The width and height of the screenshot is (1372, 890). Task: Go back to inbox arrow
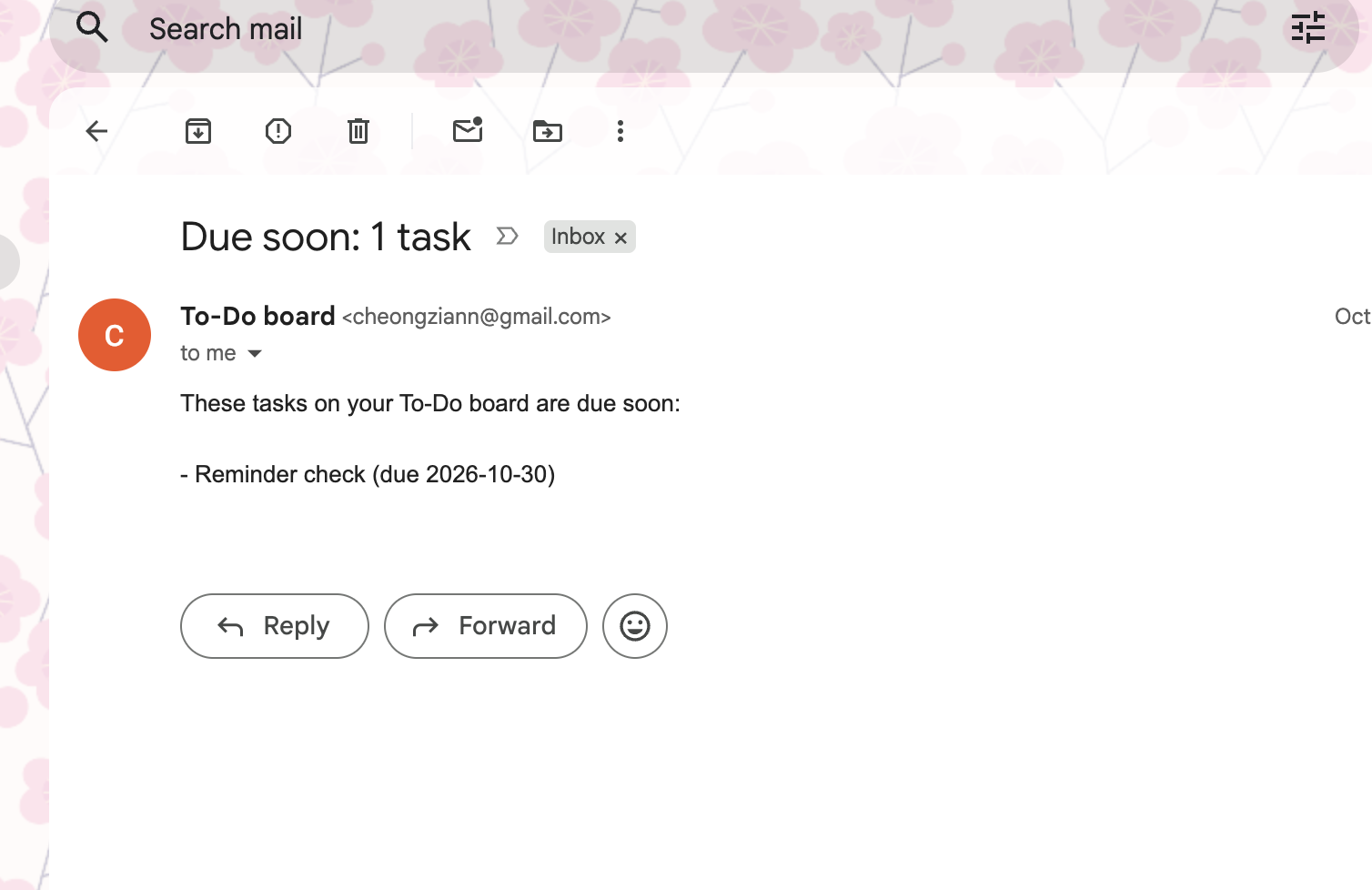(x=96, y=131)
